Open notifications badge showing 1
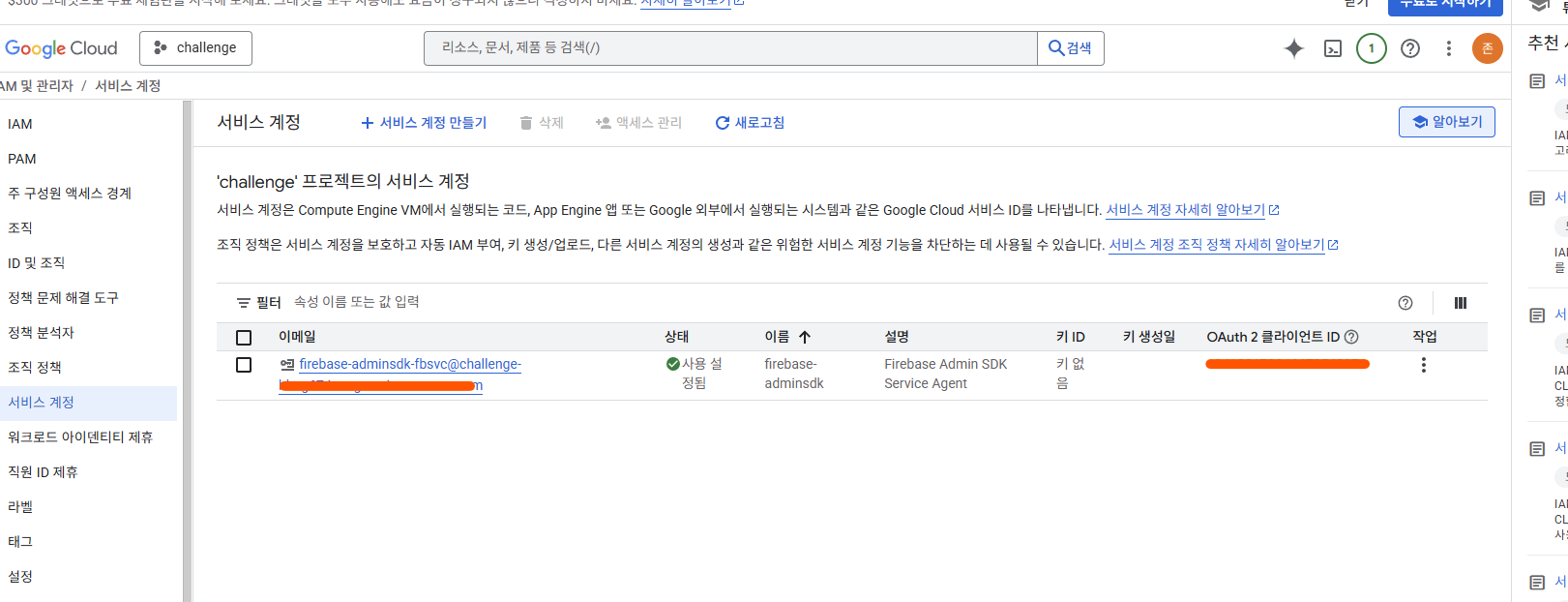Viewport: 1568px width, 602px height. [1372, 48]
